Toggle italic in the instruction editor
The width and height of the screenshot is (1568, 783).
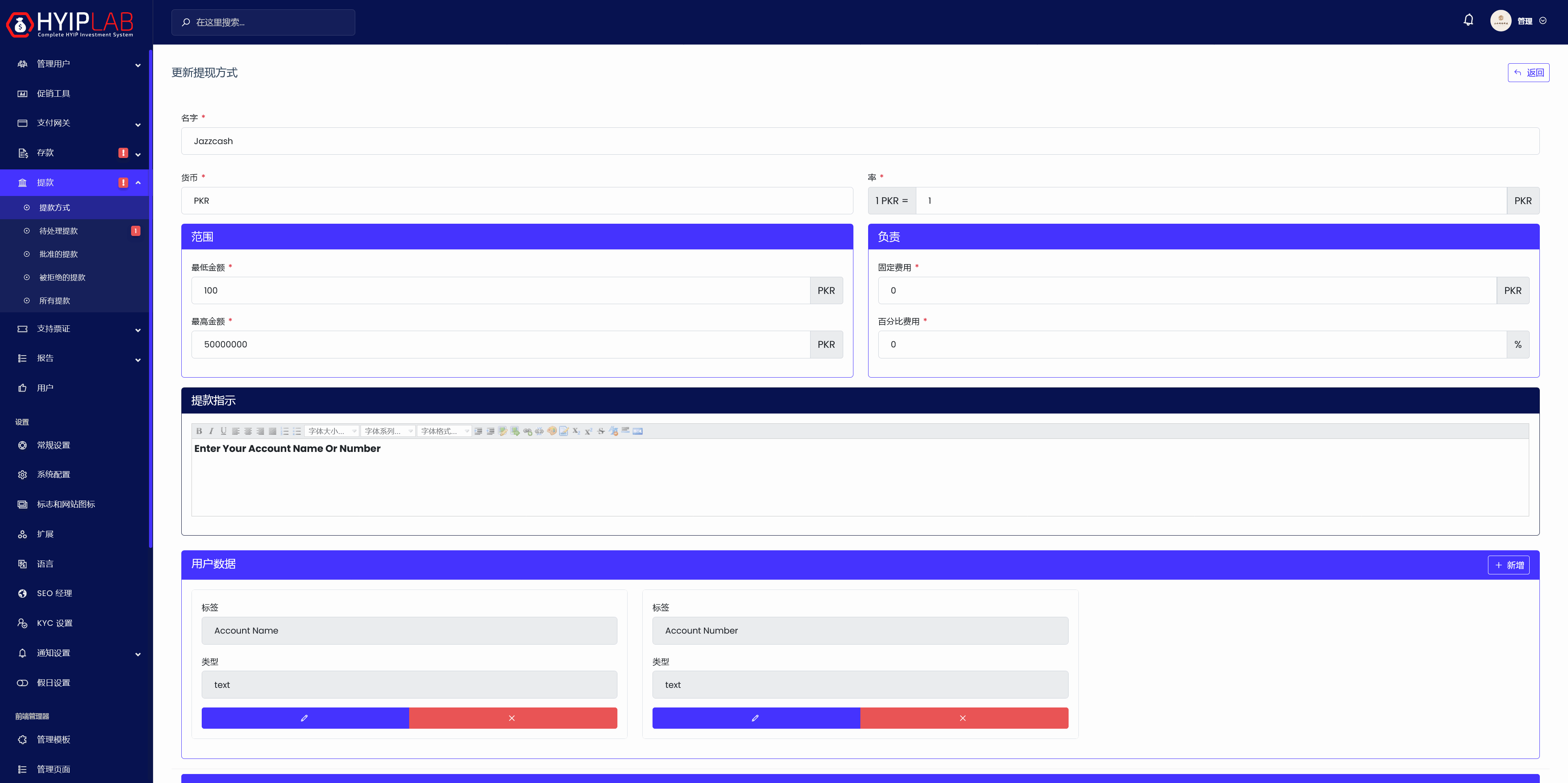click(x=211, y=432)
